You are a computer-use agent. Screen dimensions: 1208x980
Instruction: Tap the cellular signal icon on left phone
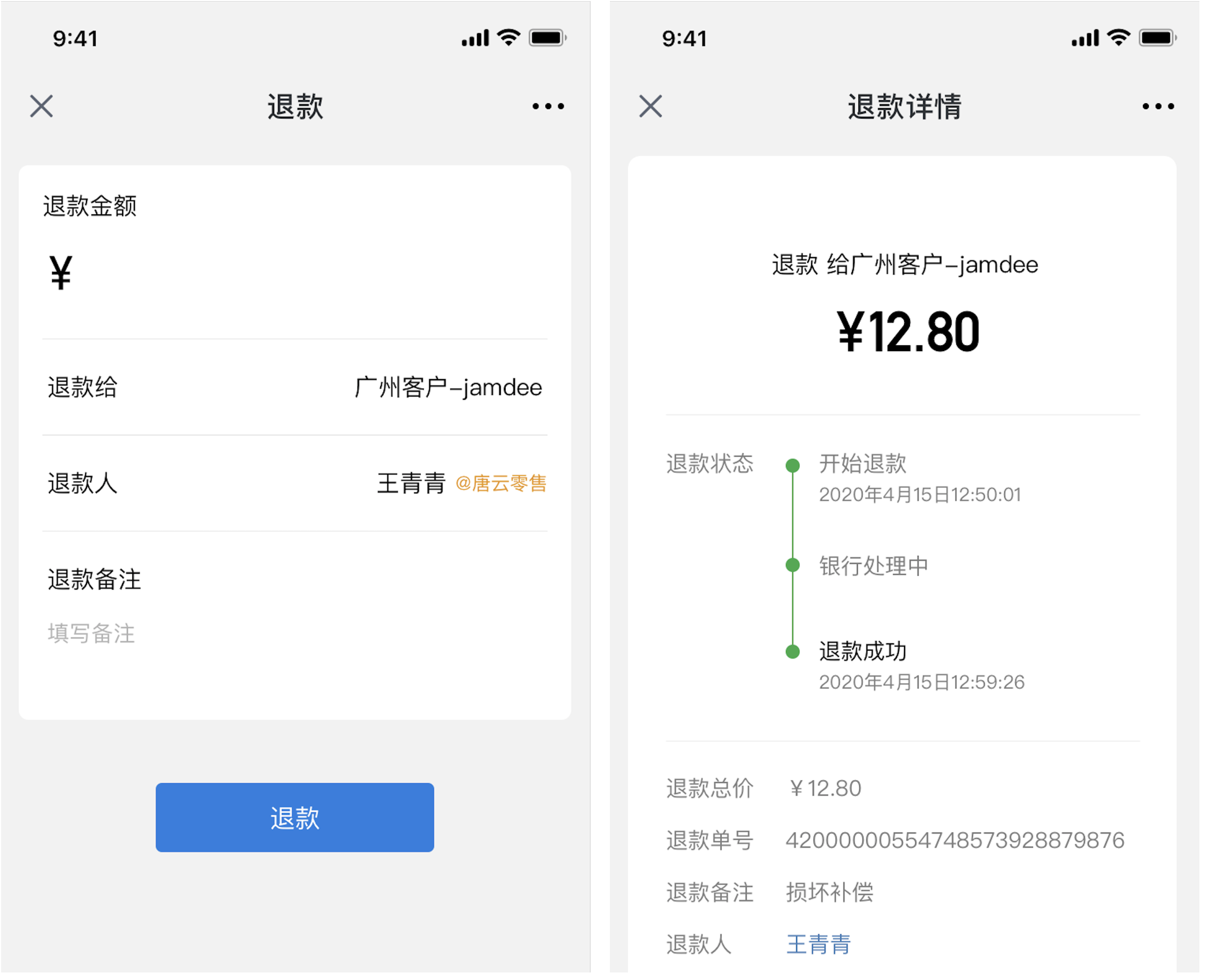click(475, 38)
